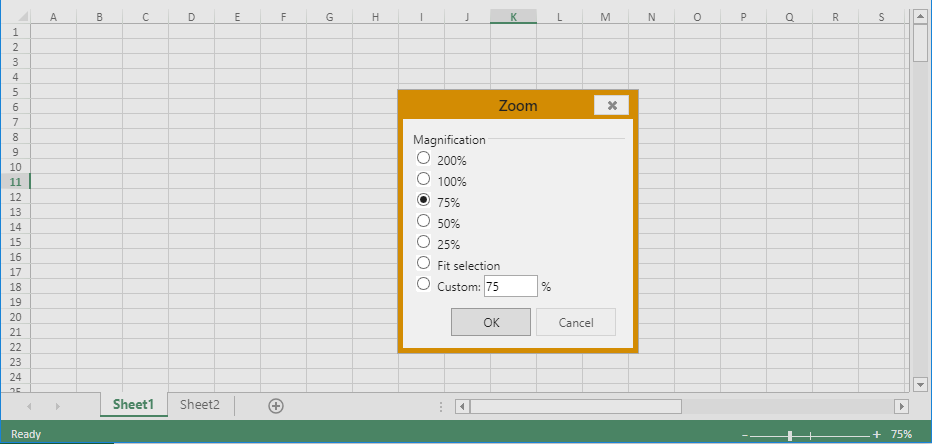The height and width of the screenshot is (444, 932).
Task: Select column D header
Action: click(x=191, y=17)
